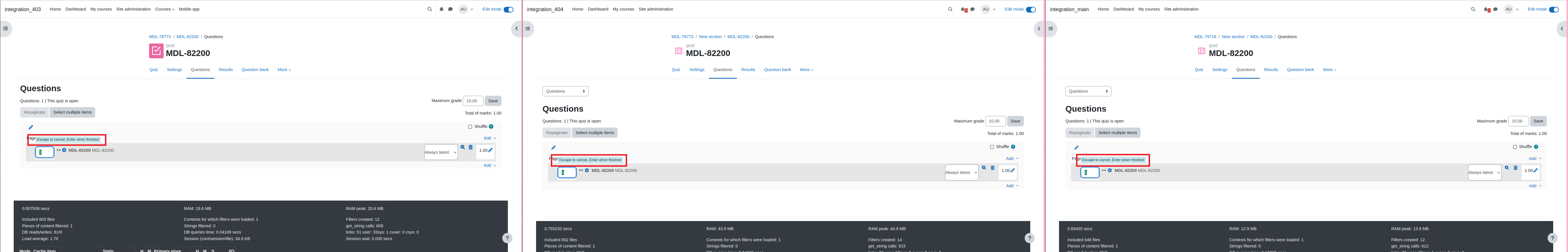Edit mark 1.00 pencil in integration_main
The width and height of the screenshot is (1568, 252).
(1536, 171)
